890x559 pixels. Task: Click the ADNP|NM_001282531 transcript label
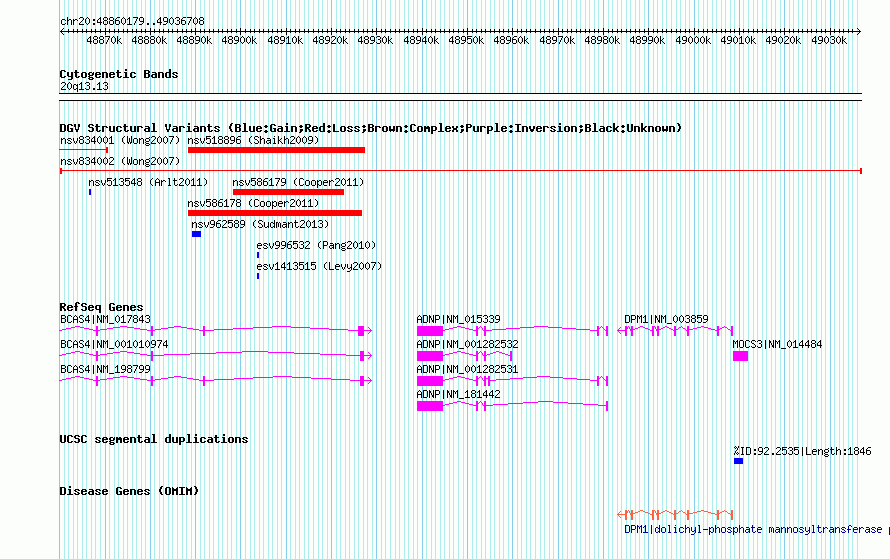[467, 369]
